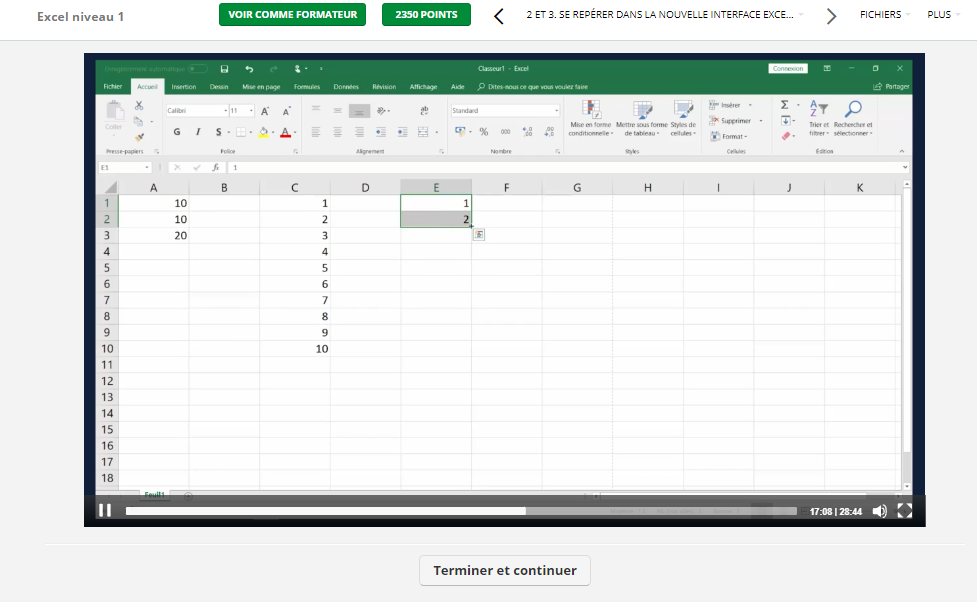This screenshot has width=977, height=602.
Task: Open the font size 11 dropdown
Action: 251,110
